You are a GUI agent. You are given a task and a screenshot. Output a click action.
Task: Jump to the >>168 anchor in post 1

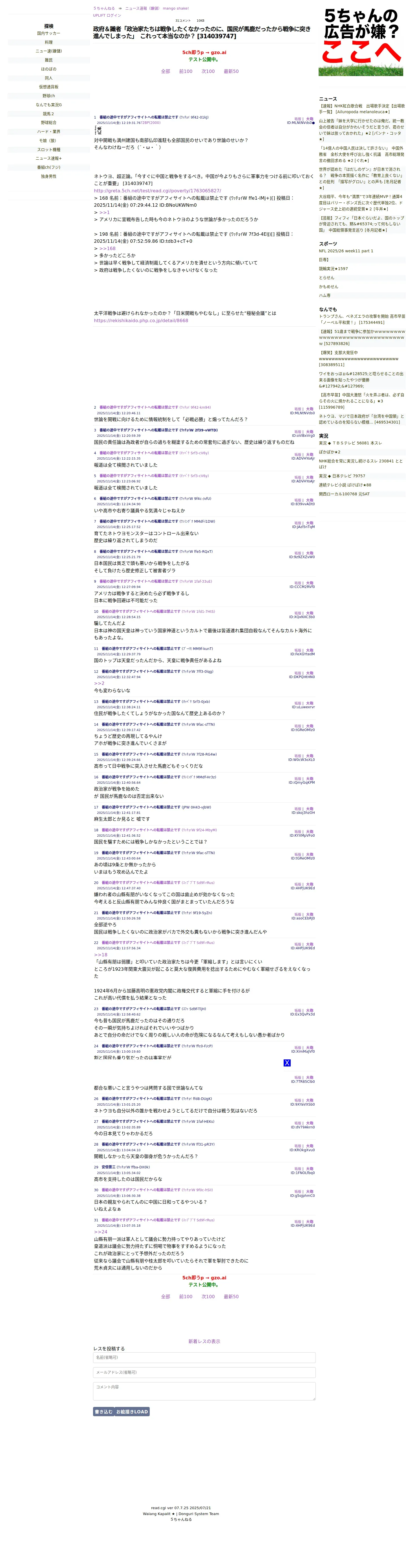tap(107, 248)
